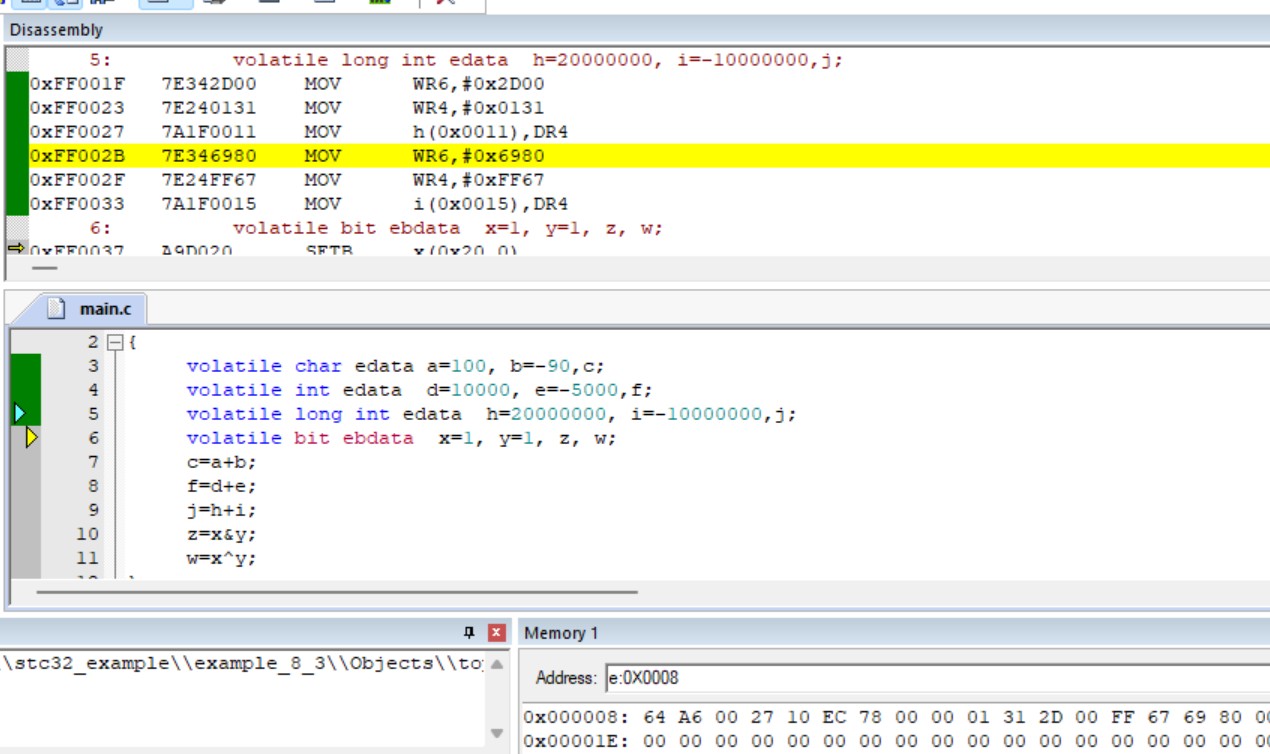Image resolution: width=1270 pixels, height=754 pixels.
Task: Select the Memory 1 panel title
Action: pyautogui.click(x=561, y=633)
